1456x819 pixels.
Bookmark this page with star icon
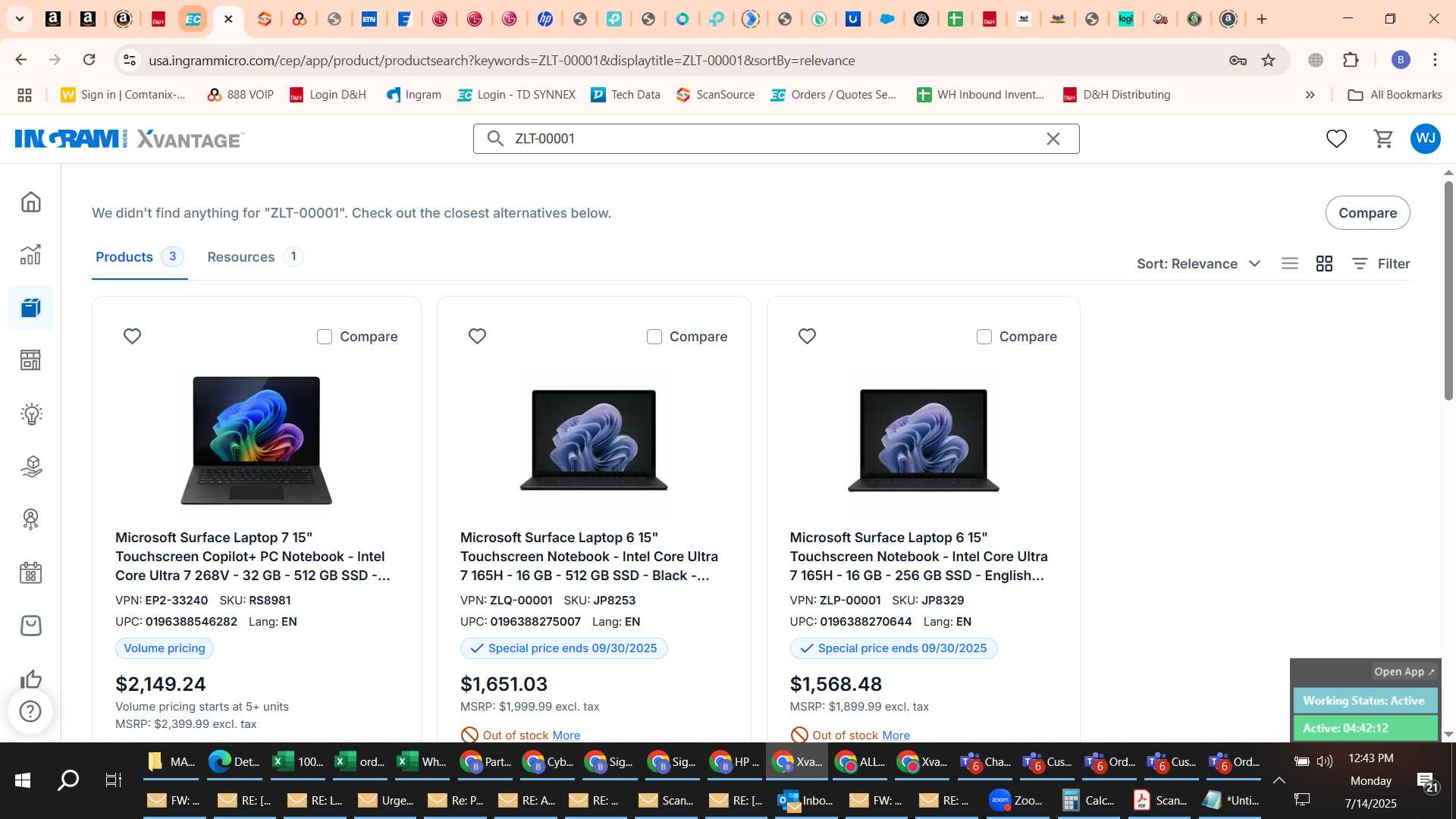(1268, 60)
